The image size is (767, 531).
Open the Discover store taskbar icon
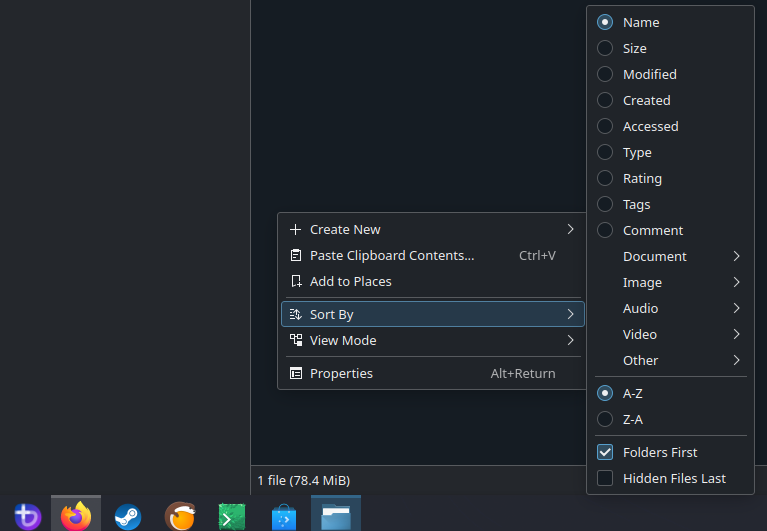click(284, 517)
